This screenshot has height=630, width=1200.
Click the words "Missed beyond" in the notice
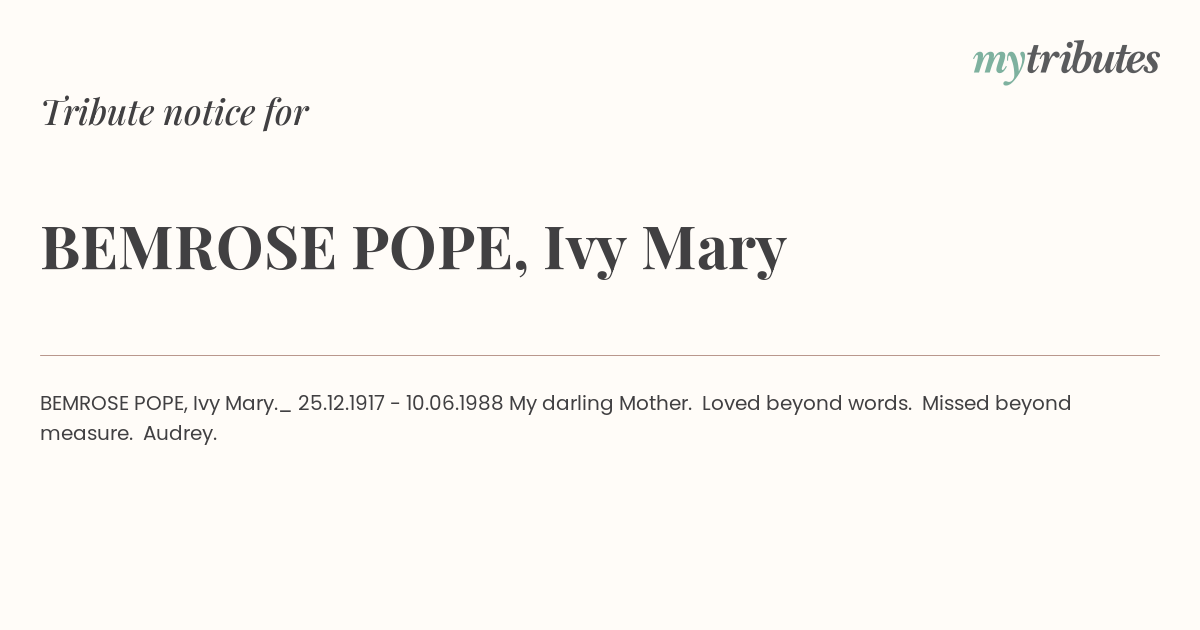(996, 403)
